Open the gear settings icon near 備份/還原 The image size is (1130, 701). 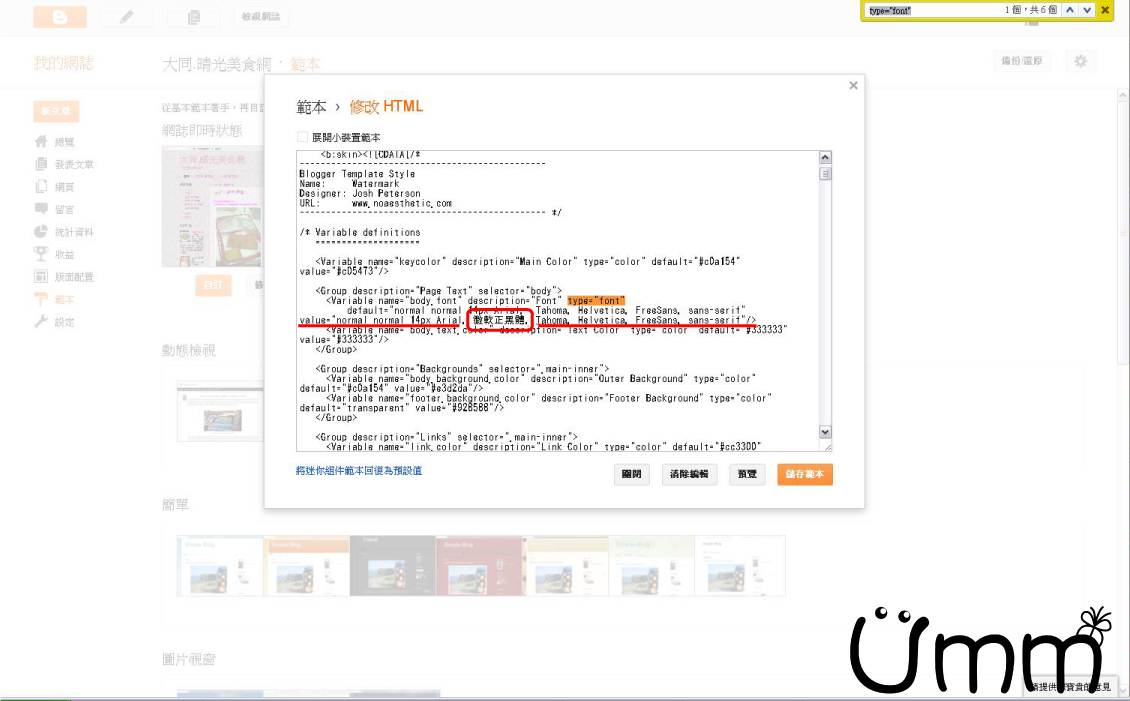click(1080, 61)
